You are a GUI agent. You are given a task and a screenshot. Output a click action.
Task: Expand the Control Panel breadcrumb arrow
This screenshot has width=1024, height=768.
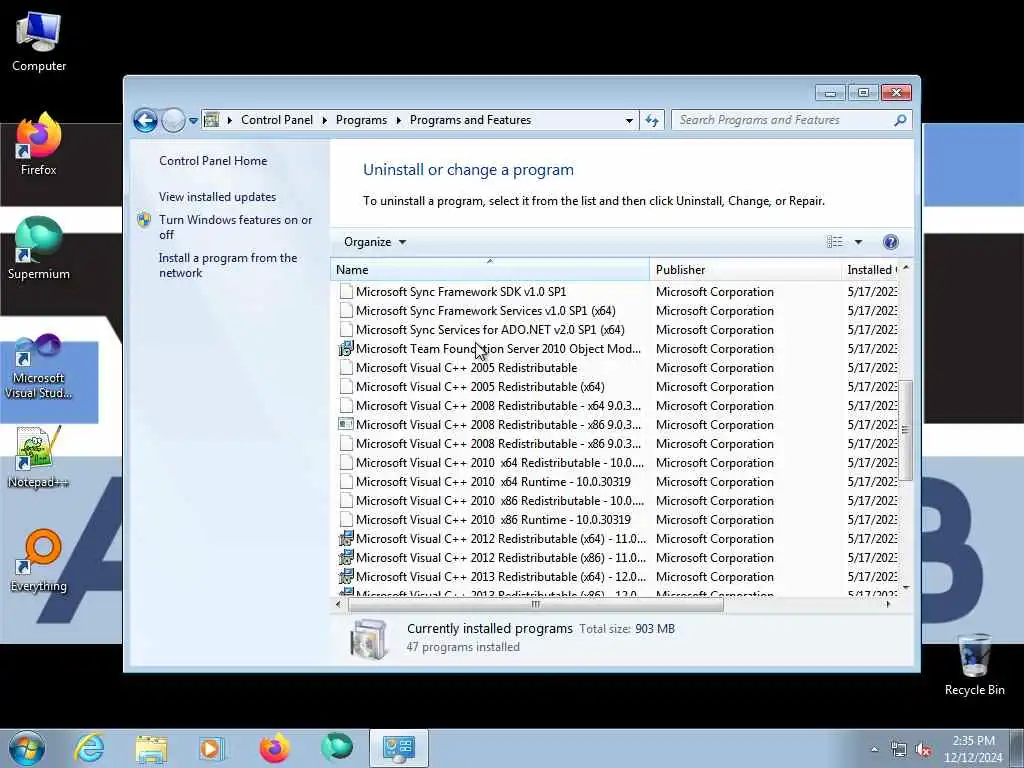tap(325, 120)
